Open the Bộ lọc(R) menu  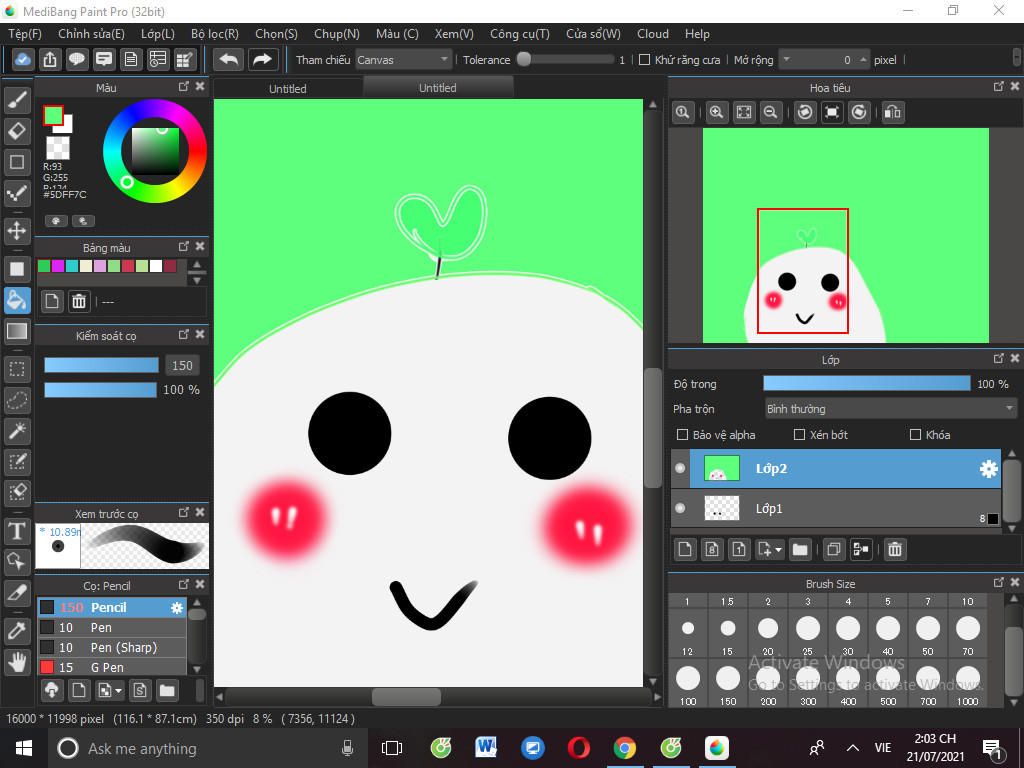[214, 33]
